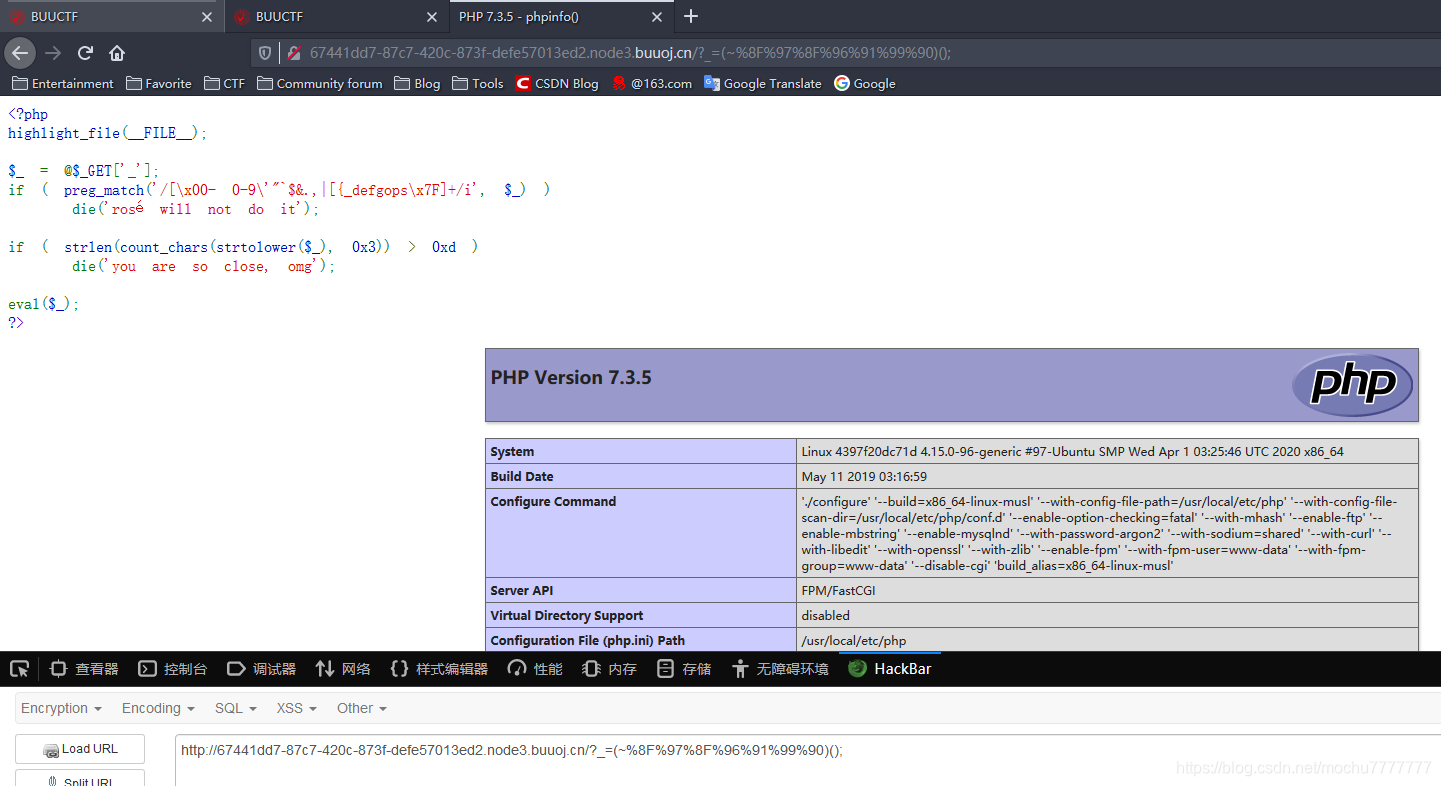Open the 存储 Storage panel
The width and height of the screenshot is (1441, 786).
(x=684, y=668)
